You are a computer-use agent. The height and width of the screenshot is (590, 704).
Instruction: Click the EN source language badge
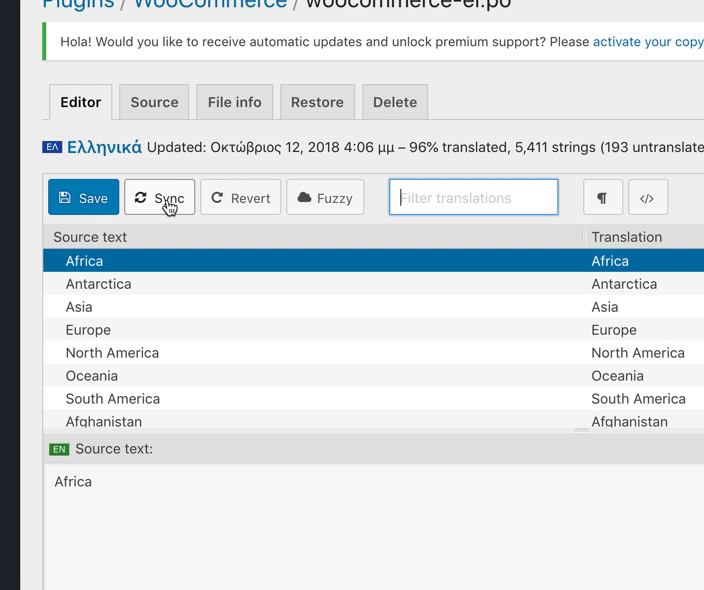(x=59, y=449)
